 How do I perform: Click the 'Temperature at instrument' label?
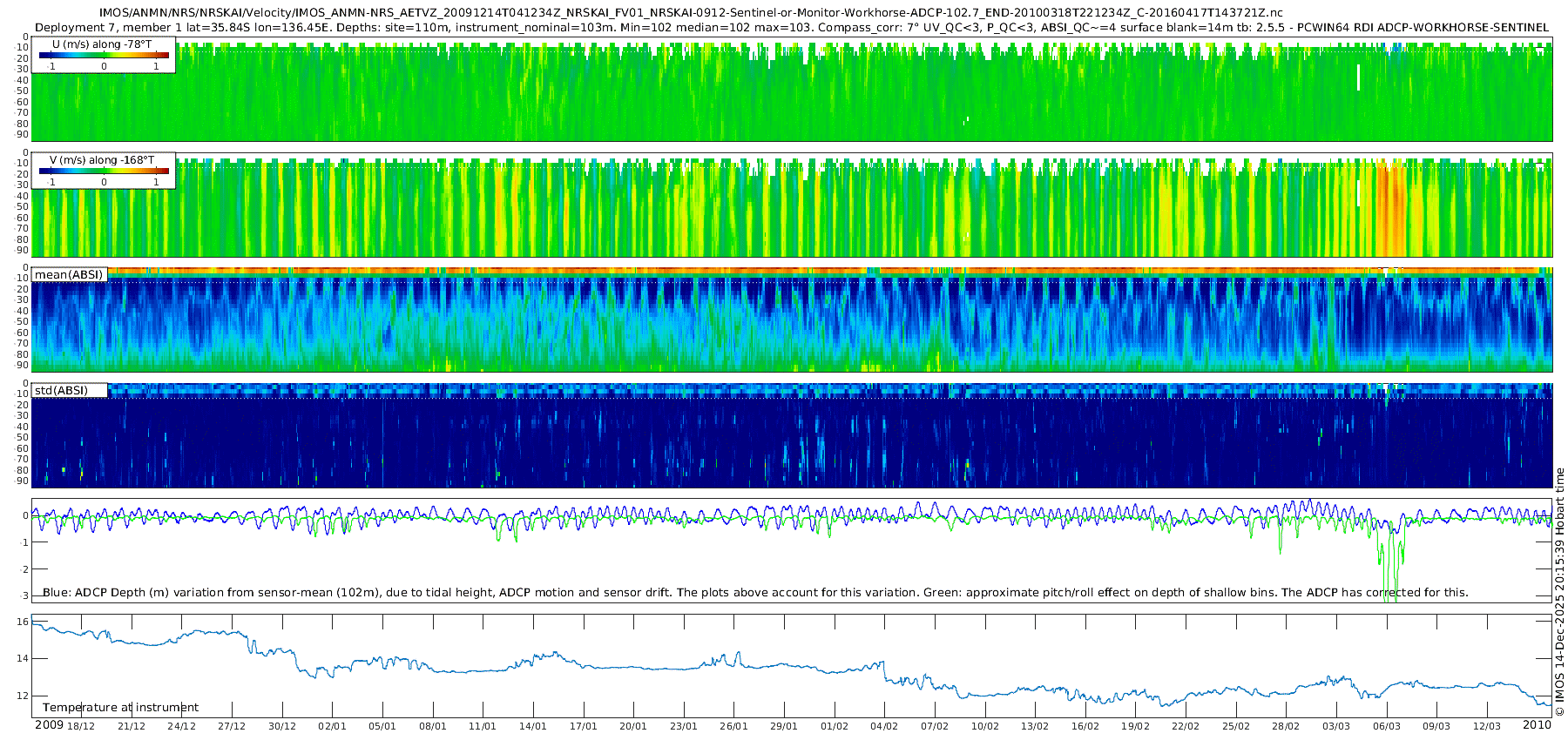(x=120, y=708)
